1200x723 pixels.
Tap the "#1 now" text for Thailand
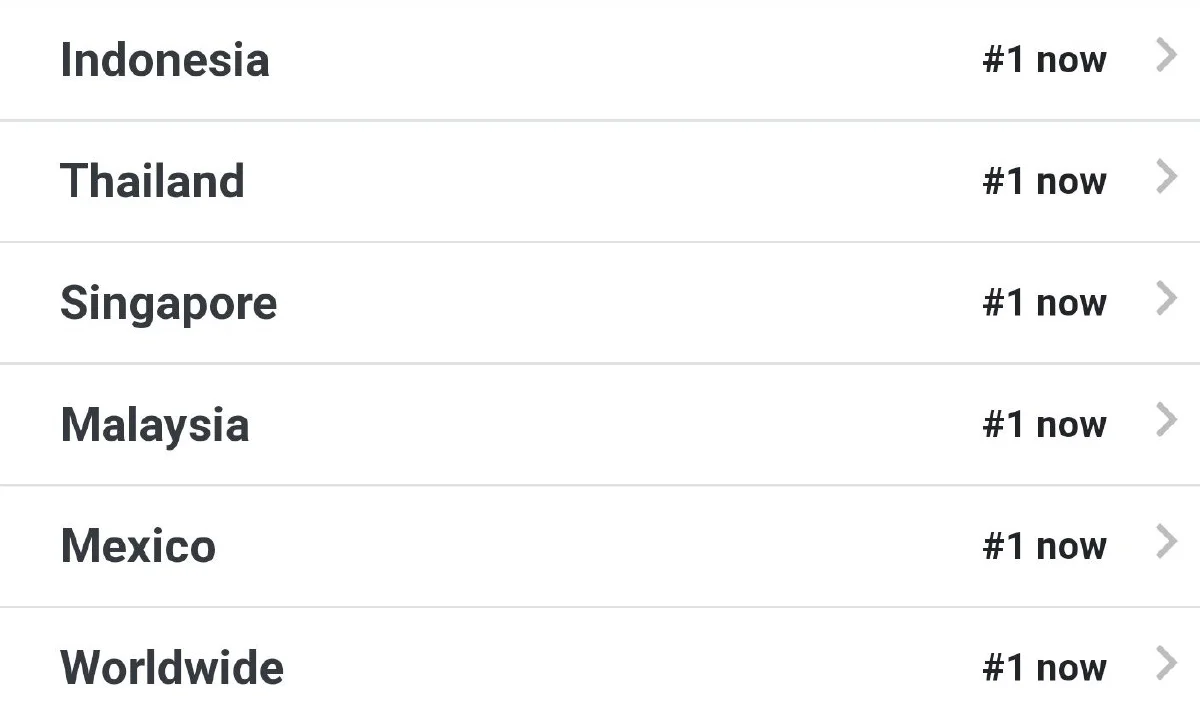click(1044, 182)
